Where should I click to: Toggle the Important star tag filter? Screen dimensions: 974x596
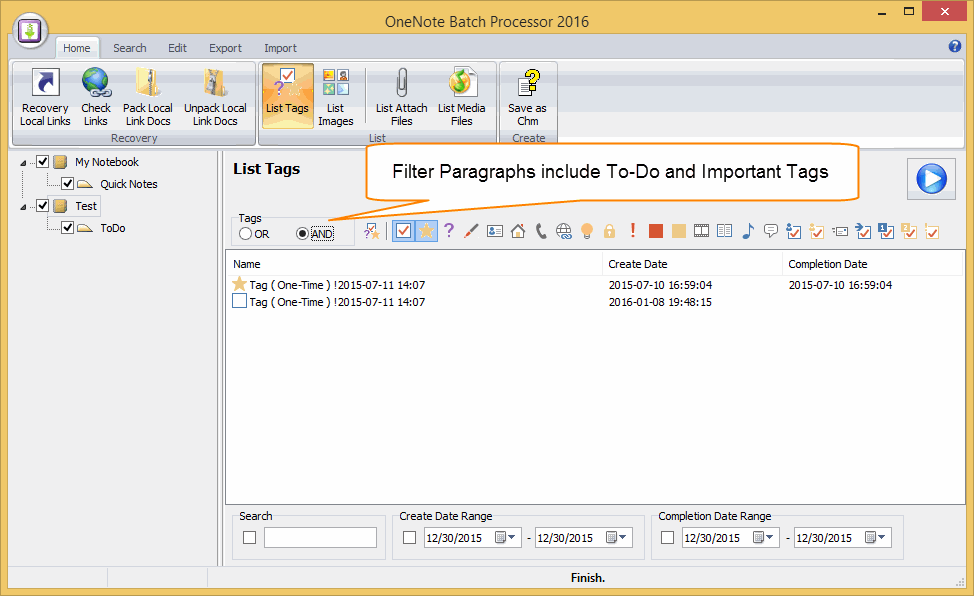click(426, 231)
